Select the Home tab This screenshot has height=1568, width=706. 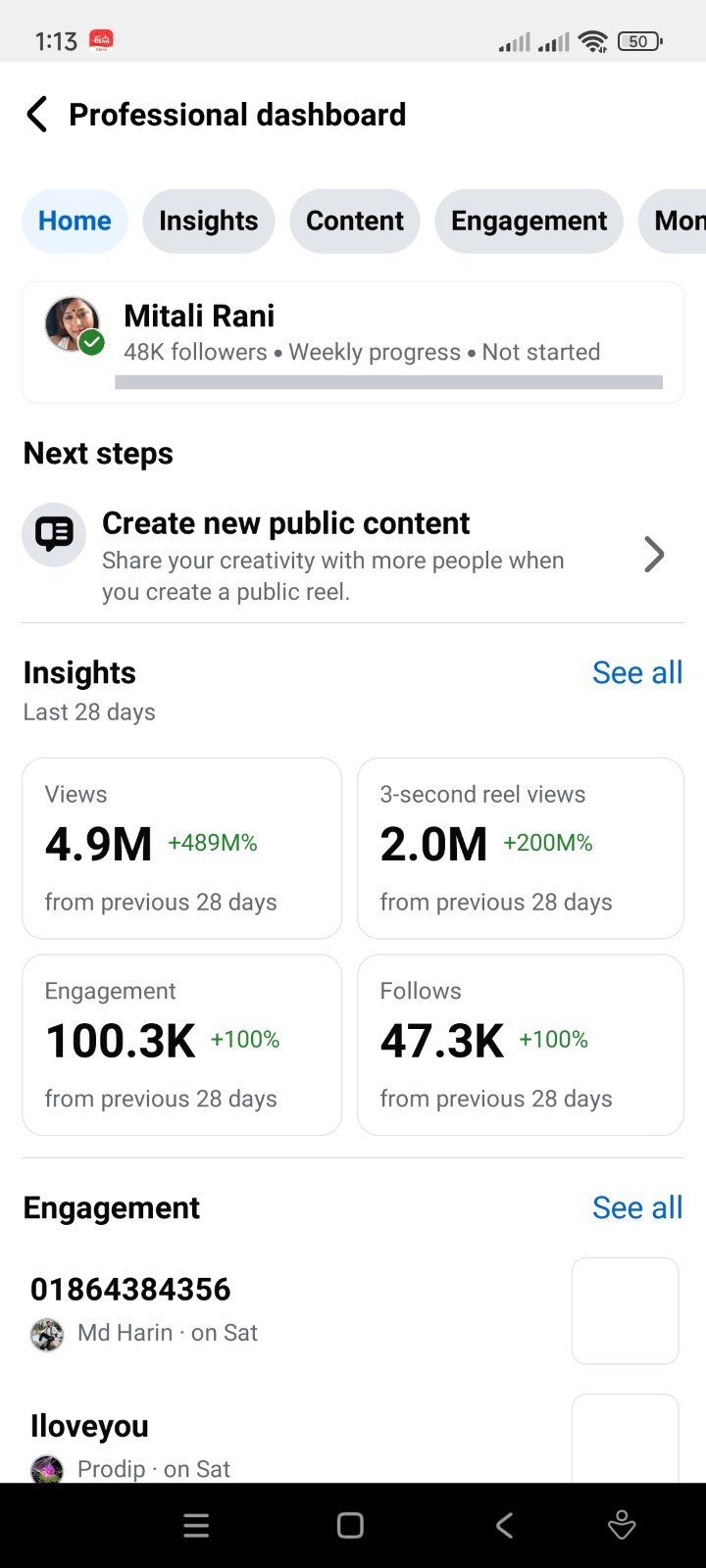(x=75, y=221)
